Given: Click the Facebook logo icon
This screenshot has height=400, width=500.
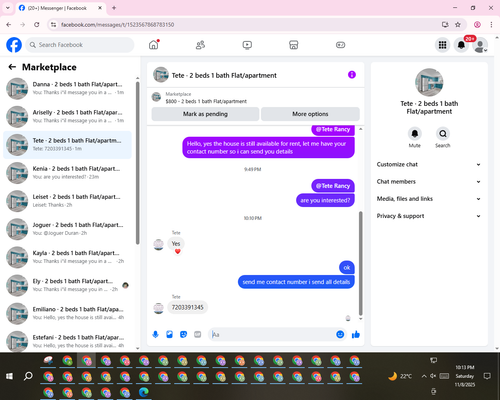Looking at the screenshot, I should [14, 45].
